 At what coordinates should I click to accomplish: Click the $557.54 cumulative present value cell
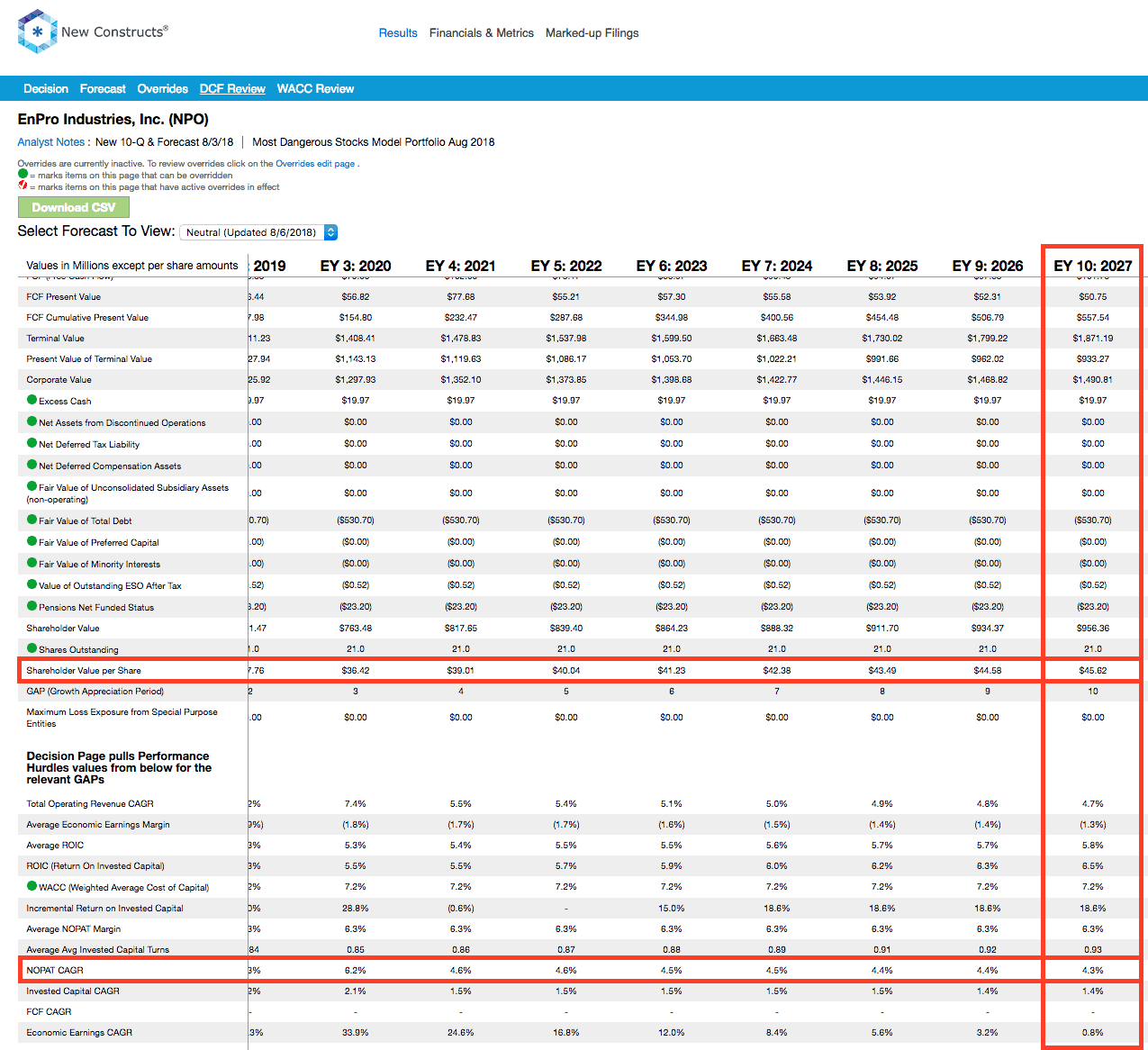tap(1093, 317)
